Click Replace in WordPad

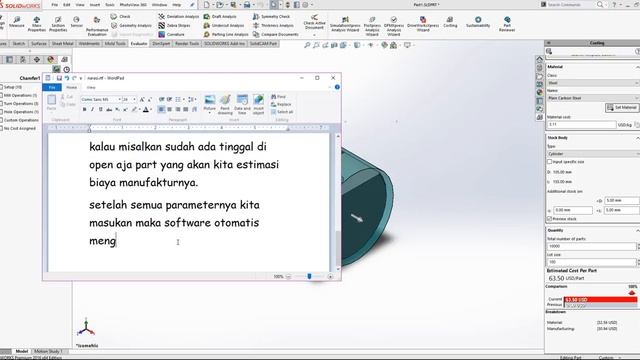pyautogui.click(x=281, y=104)
